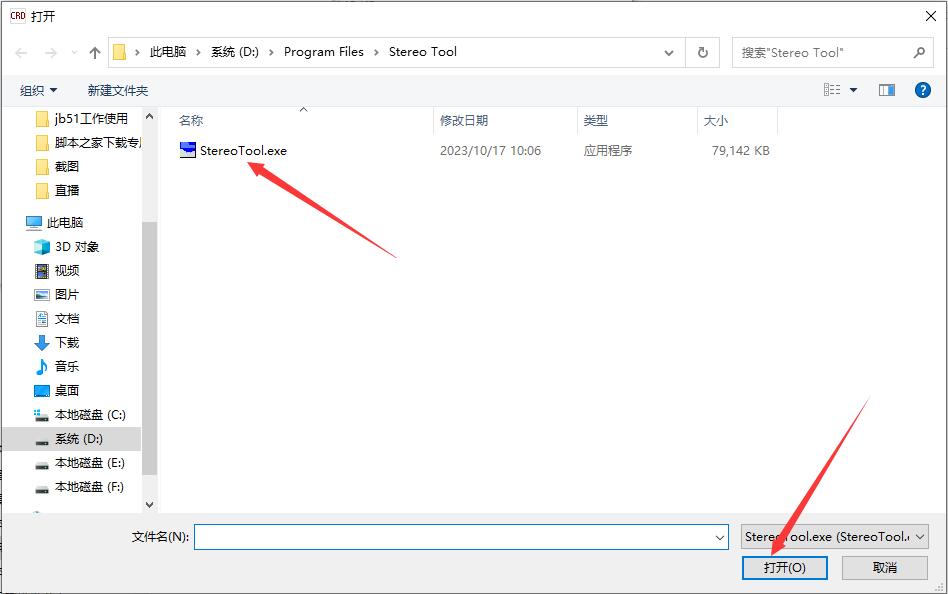Image resolution: width=948 pixels, height=594 pixels.
Task: Sort by the 名称 column header
Action: click(x=191, y=120)
